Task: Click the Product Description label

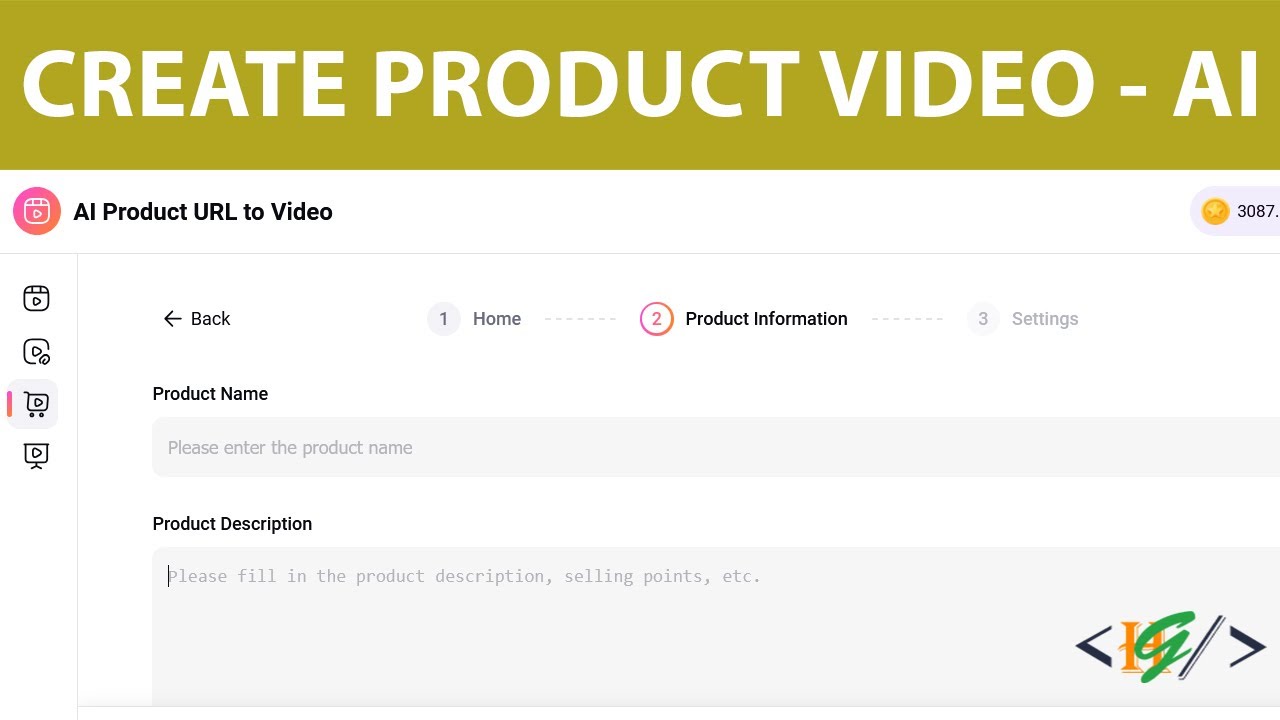Action: coord(232,524)
